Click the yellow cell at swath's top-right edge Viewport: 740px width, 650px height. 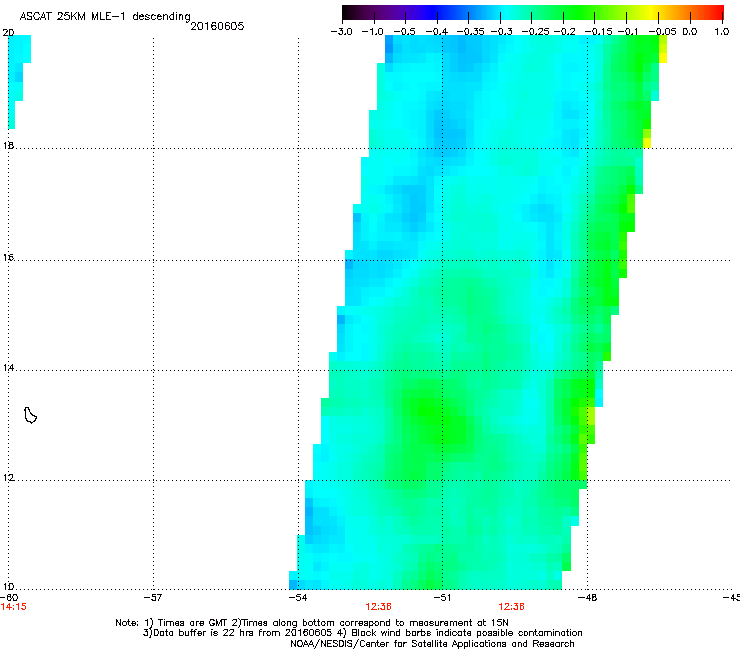[663, 50]
